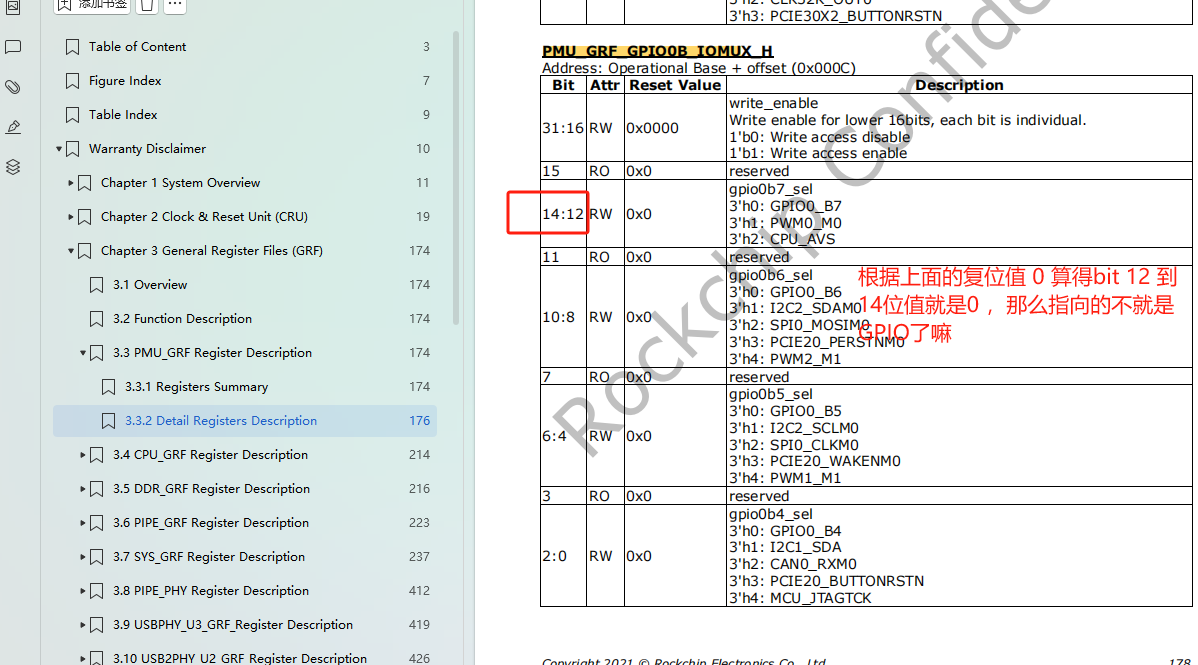Expand 3.5 DDR_GRF Register Description
The image size is (1198, 665).
point(83,488)
